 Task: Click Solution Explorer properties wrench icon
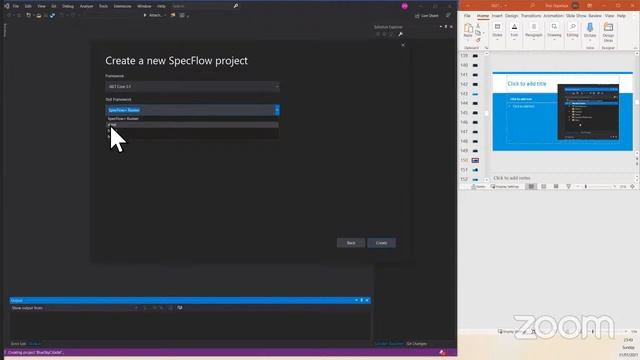click(400, 34)
